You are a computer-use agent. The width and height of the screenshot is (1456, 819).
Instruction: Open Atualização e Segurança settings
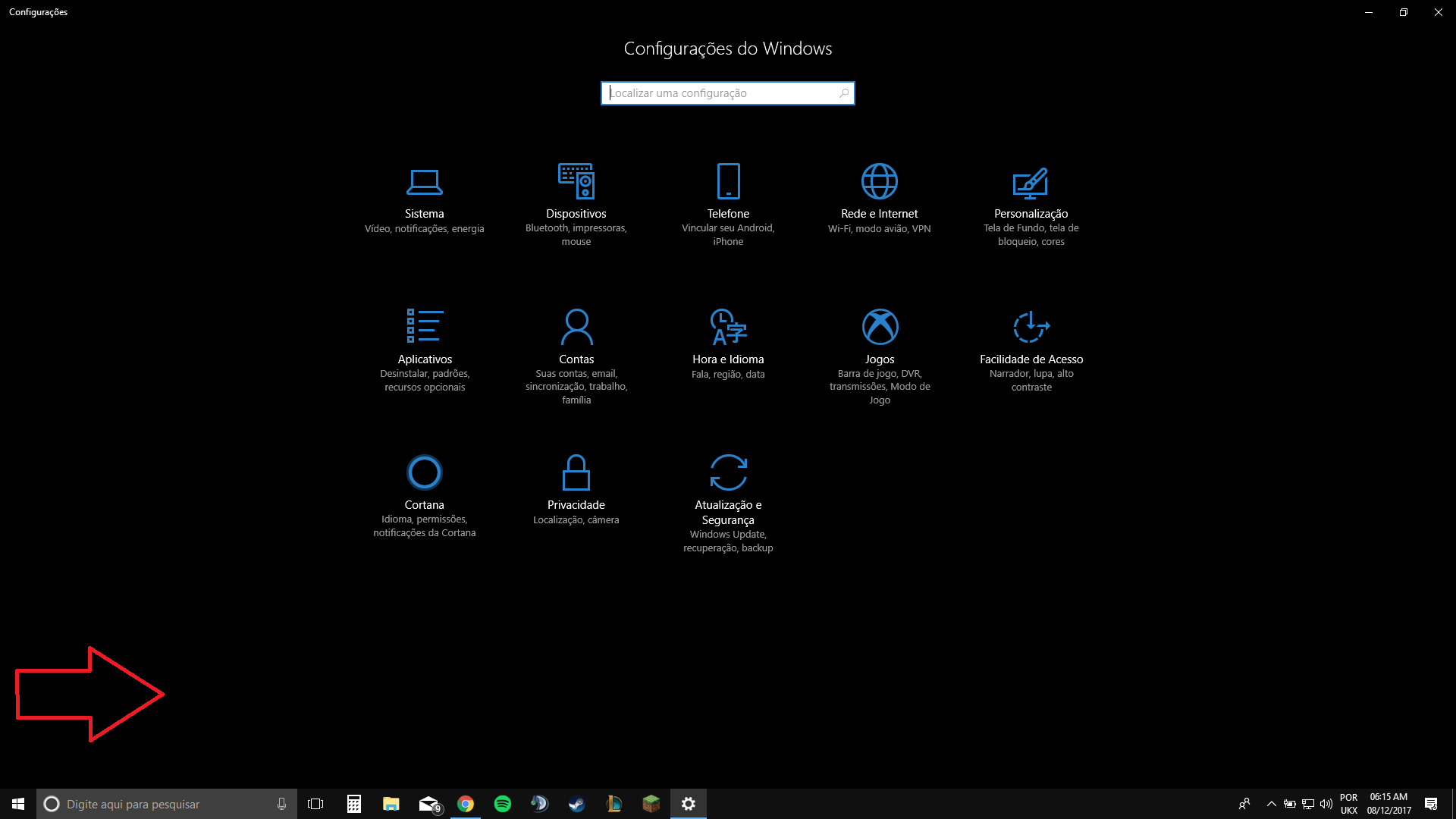(728, 504)
